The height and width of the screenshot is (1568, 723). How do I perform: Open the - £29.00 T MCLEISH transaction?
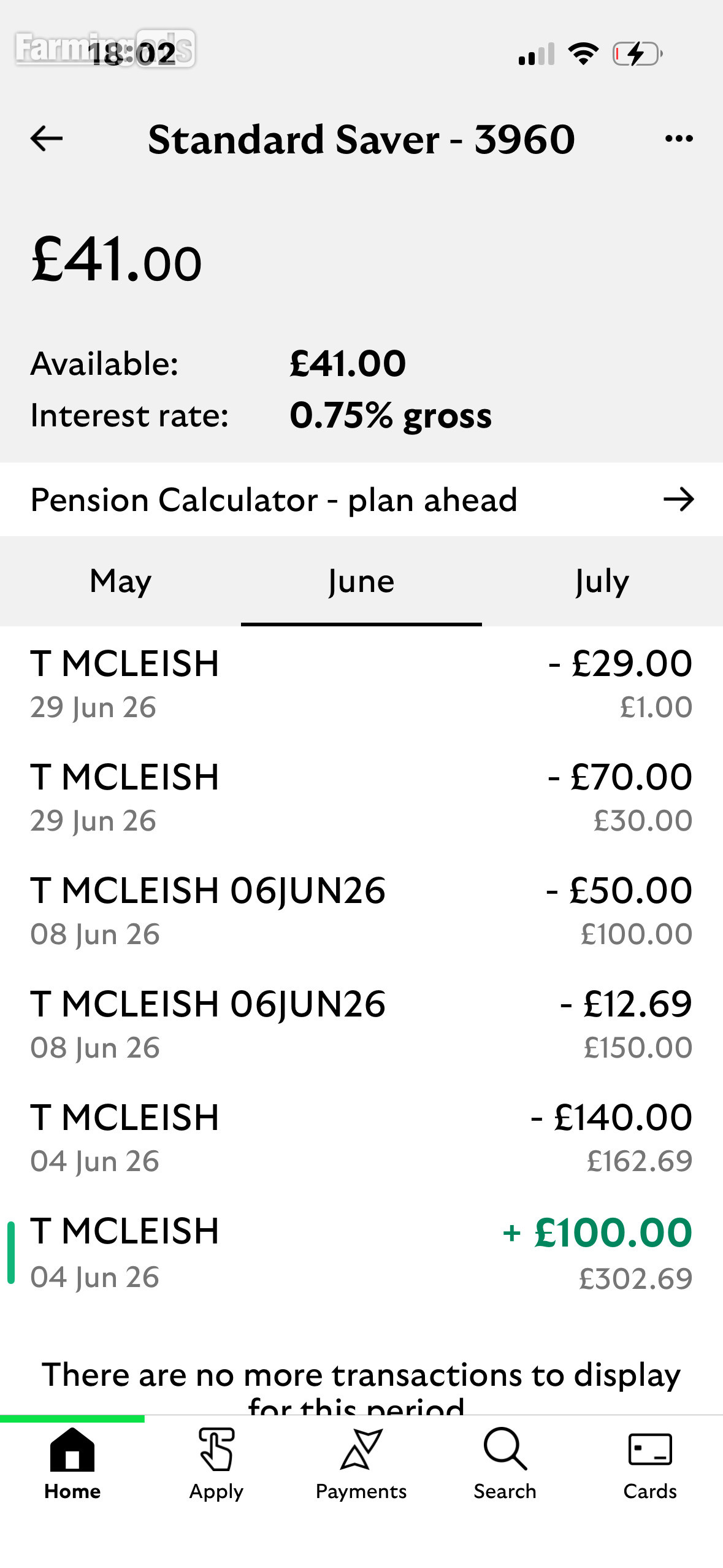pos(361,684)
